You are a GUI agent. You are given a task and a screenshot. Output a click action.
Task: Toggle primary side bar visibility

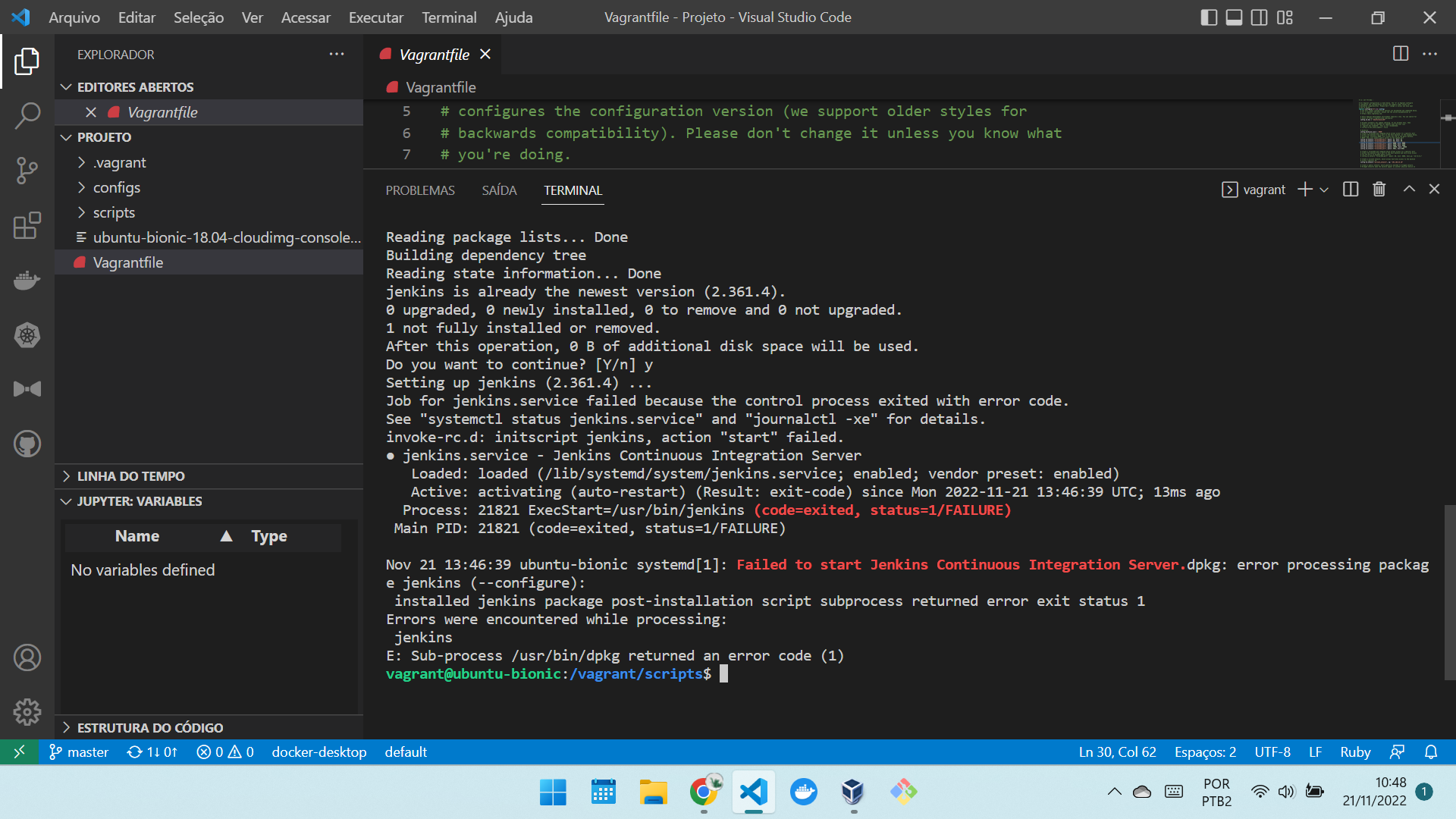1210,17
